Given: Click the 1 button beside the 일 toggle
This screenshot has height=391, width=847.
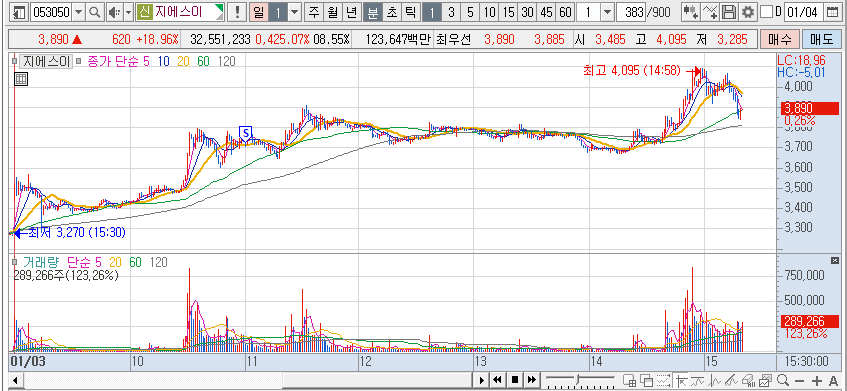Looking at the screenshot, I should coord(278,12).
